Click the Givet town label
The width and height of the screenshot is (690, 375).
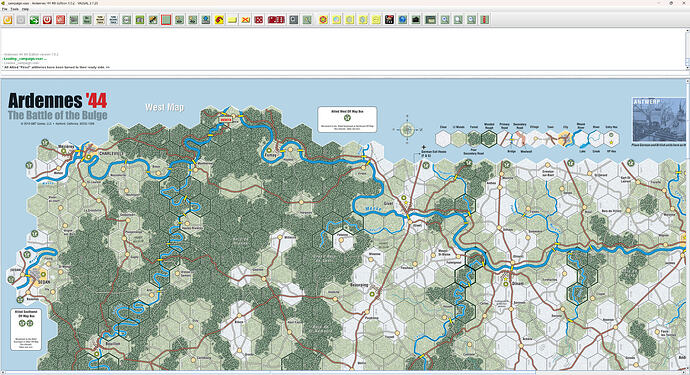(x=388, y=203)
